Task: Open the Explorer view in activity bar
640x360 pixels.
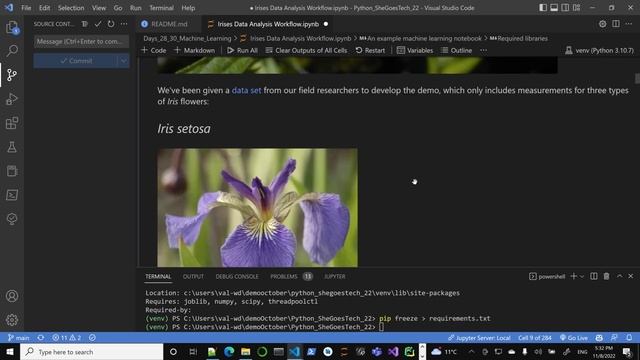Action: pos(12,27)
